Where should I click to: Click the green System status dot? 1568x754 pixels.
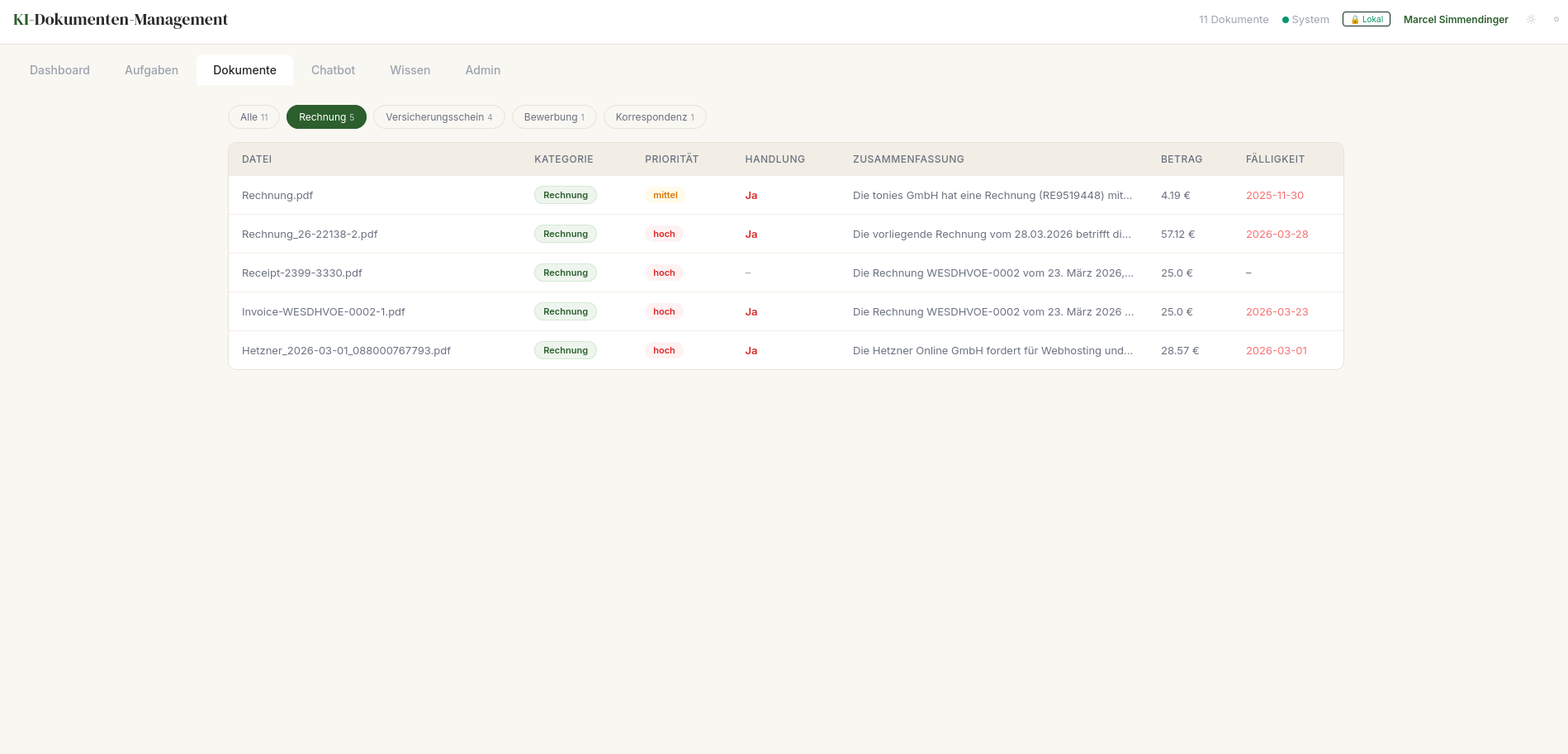point(1285,20)
